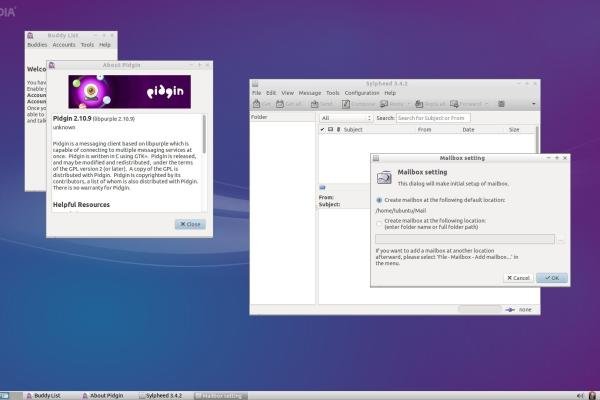Click Cancel in Mailbox setting dialog
This screenshot has width=600, height=400.
[518, 278]
